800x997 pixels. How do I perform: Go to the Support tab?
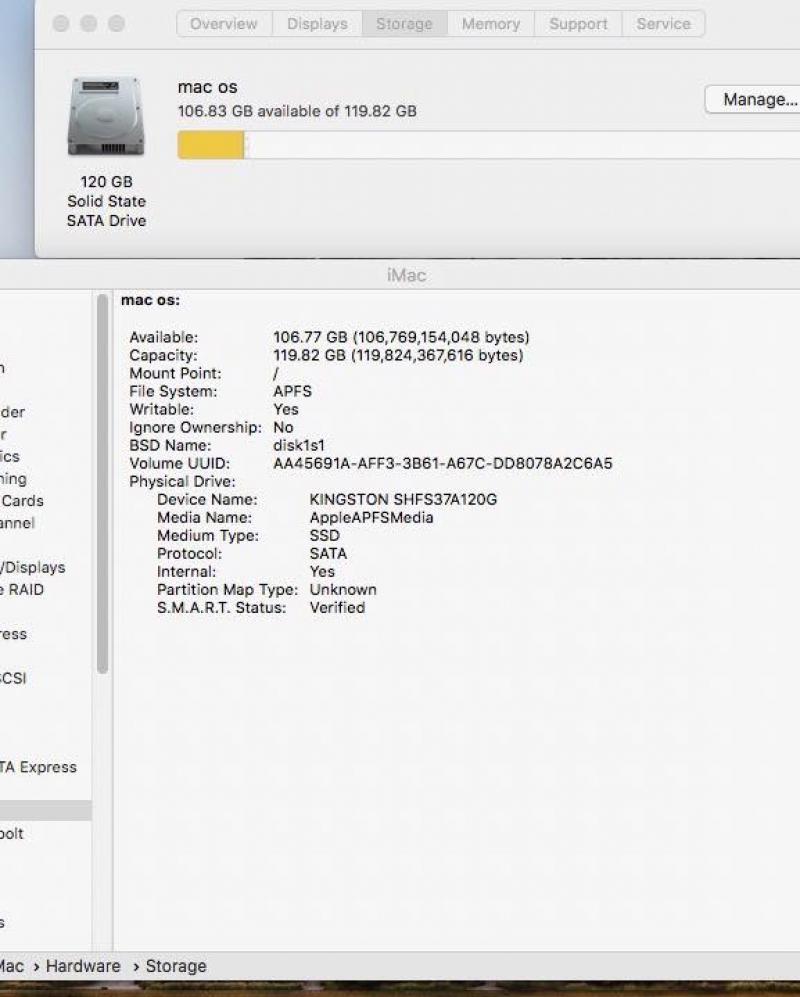(577, 24)
